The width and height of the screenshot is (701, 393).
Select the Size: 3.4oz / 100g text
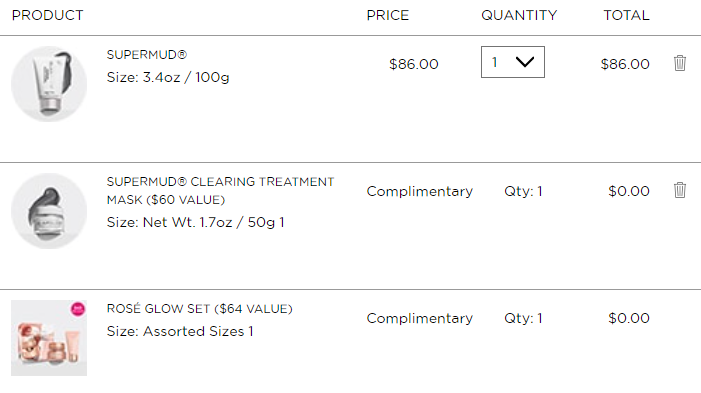click(x=168, y=77)
